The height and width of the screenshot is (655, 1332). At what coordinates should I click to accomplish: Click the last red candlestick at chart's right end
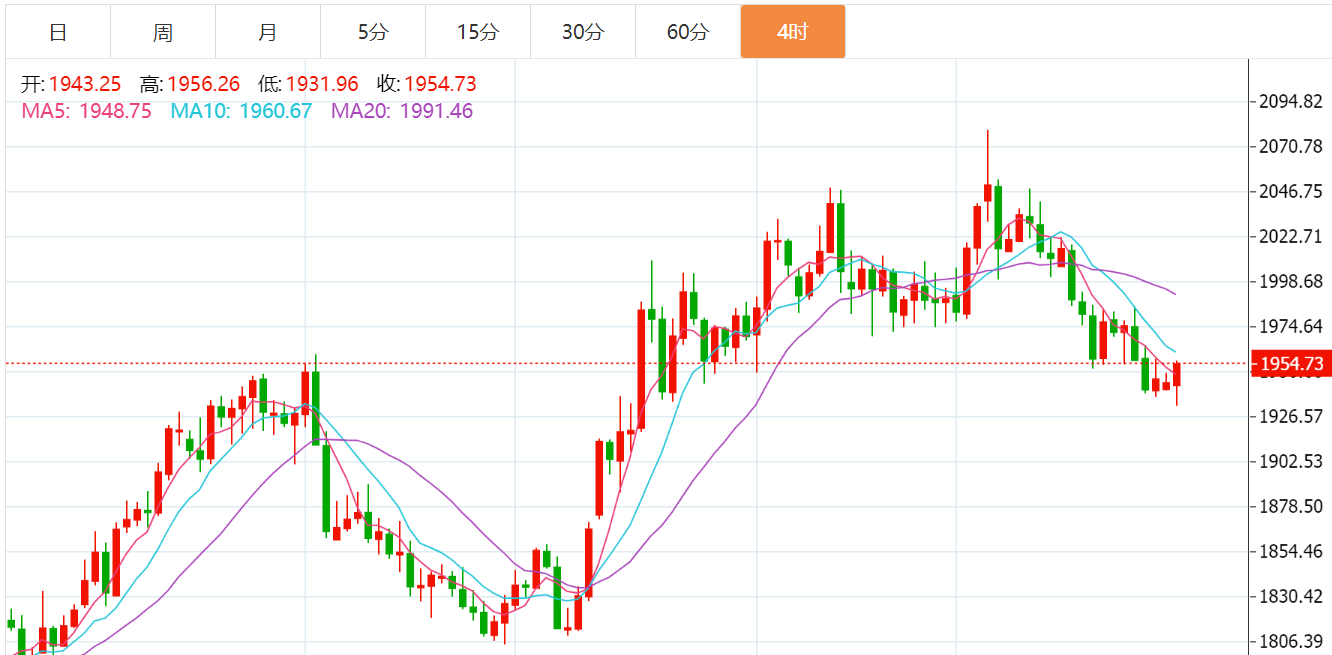pos(1177,375)
